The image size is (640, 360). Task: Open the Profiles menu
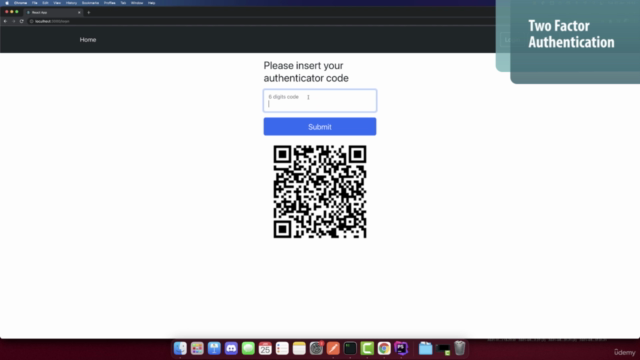[x=109, y=3]
